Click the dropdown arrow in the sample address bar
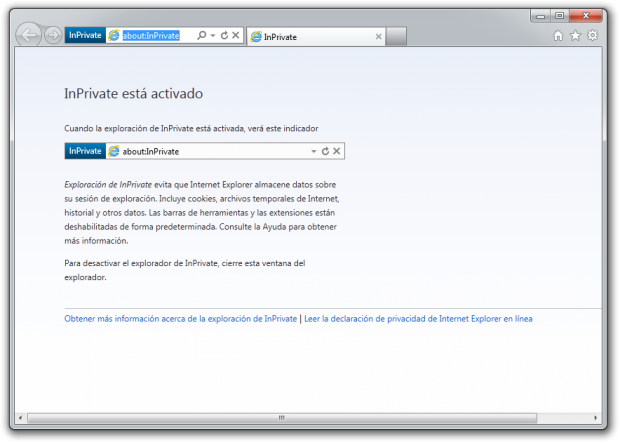Viewport: 620px width, 443px height. coord(314,151)
